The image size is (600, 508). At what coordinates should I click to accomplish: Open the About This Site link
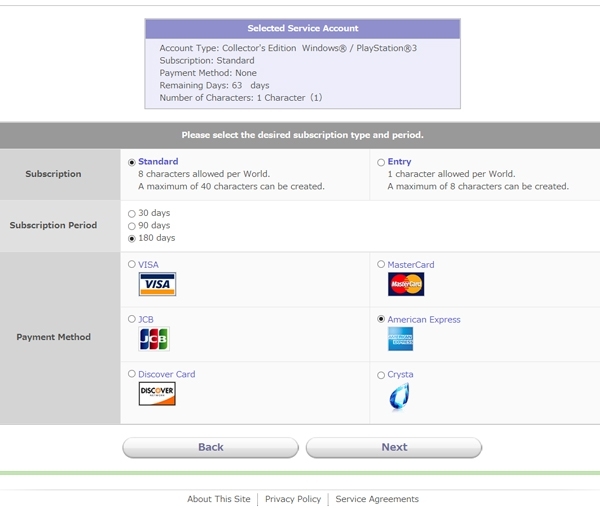[218, 499]
